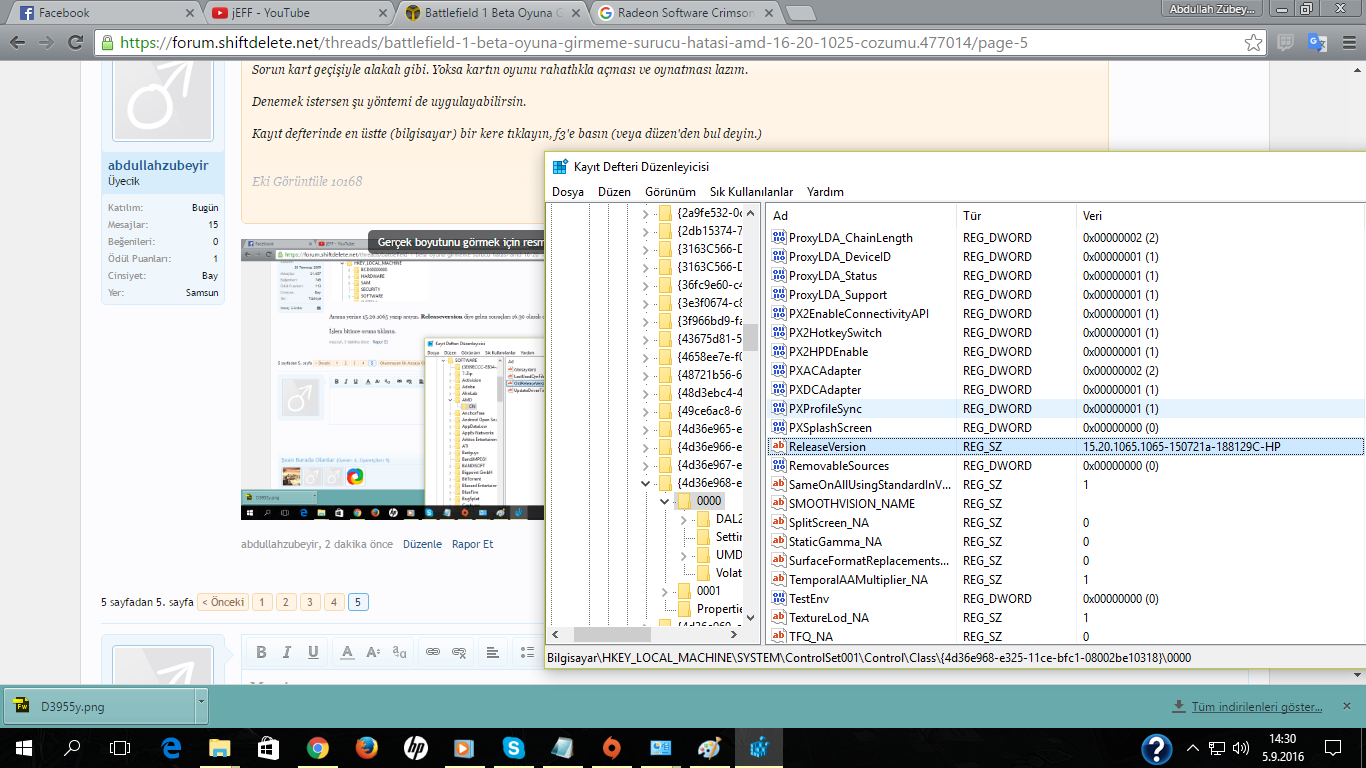1366x768 pixels.
Task: Open abdullahzubeyir profile name link
Action: click(x=159, y=167)
